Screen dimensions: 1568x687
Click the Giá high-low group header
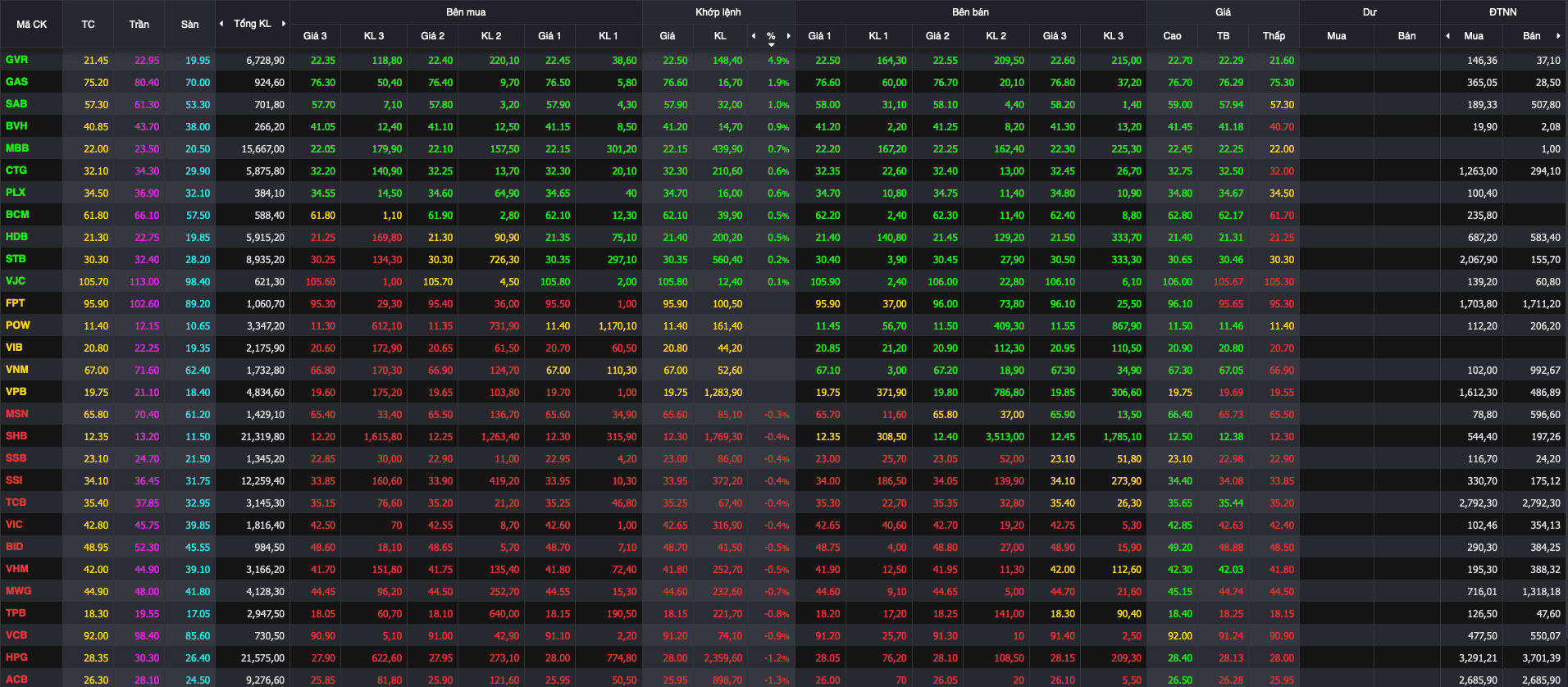click(1223, 12)
